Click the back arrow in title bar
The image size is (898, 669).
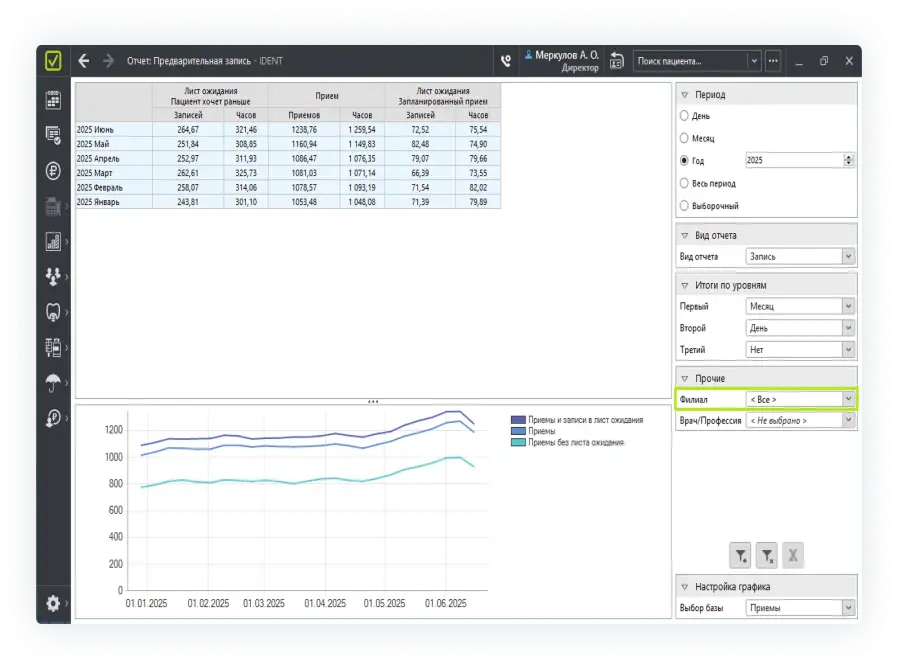[84, 61]
